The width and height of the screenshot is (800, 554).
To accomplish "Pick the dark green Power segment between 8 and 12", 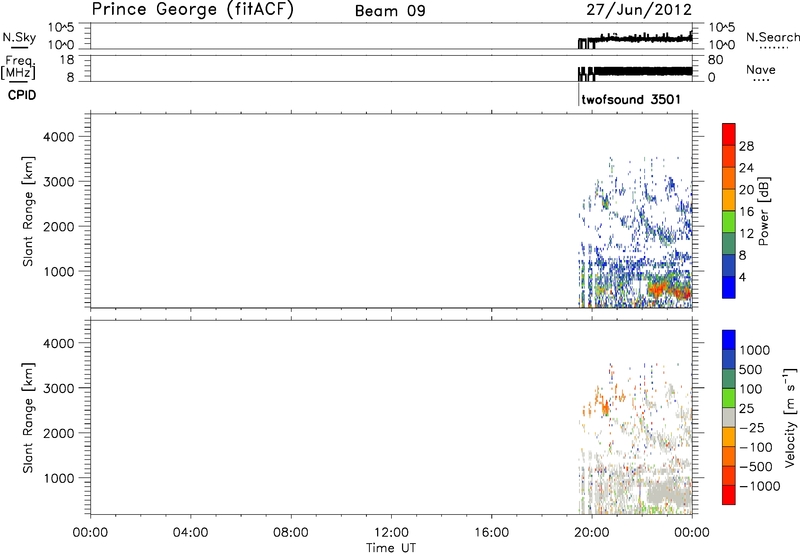I will 729,243.
